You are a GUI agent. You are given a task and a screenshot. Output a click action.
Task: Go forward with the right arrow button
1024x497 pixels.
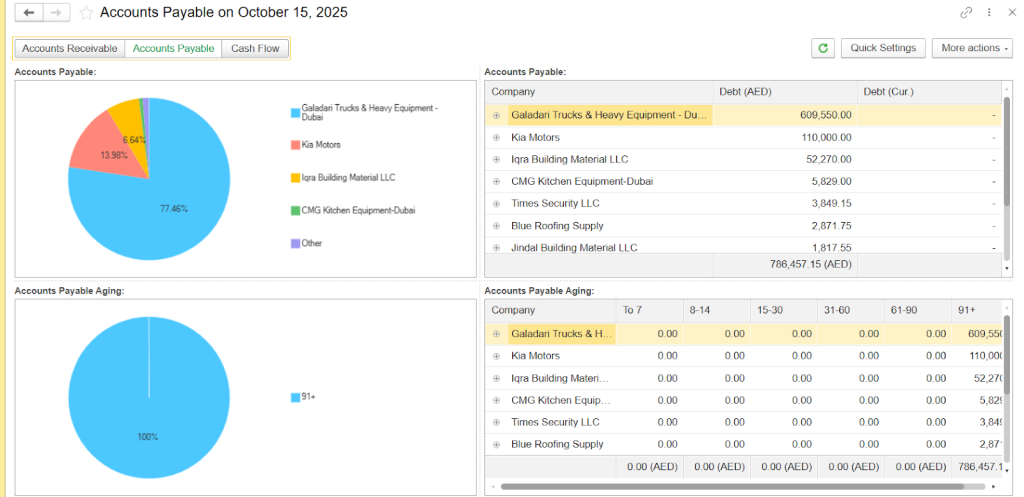point(57,12)
